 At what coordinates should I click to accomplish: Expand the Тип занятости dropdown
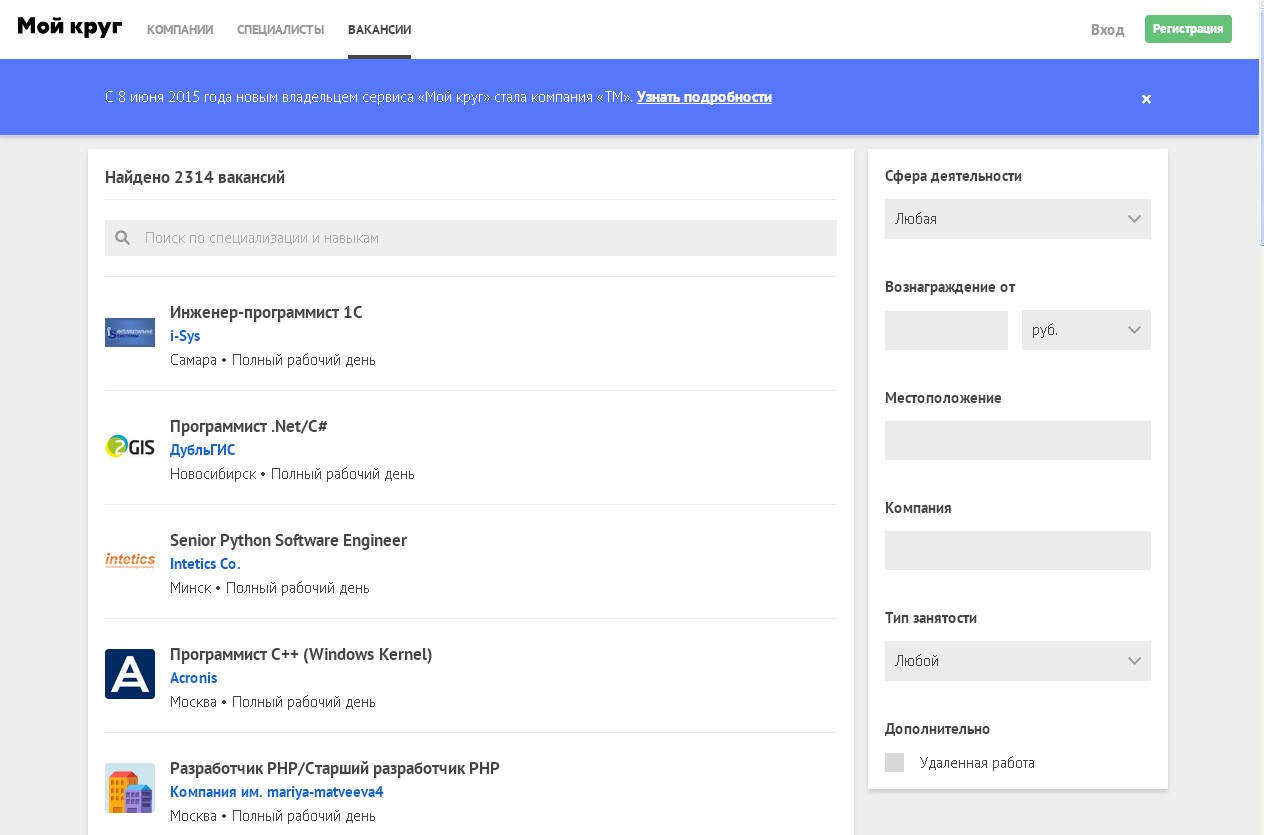coord(1017,661)
